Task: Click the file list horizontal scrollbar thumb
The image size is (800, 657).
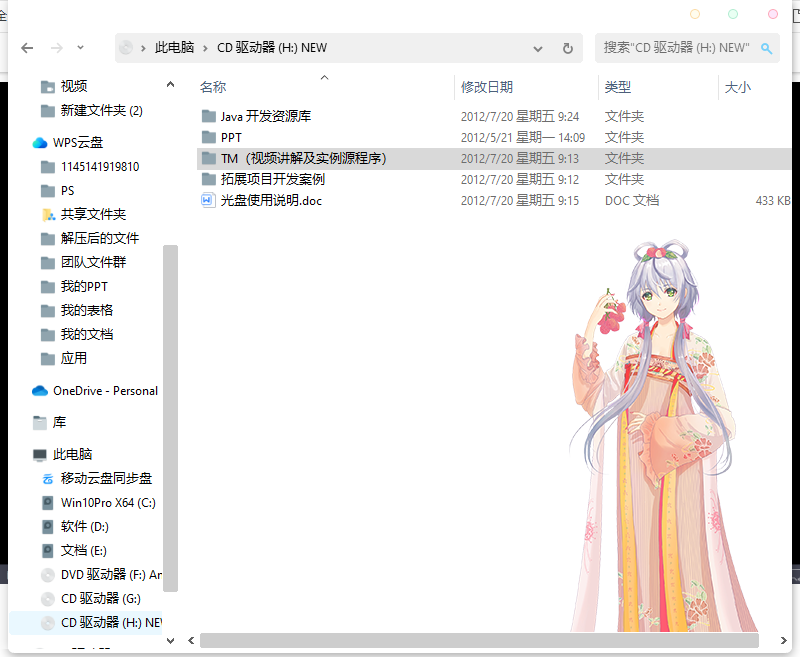Action: [479, 640]
